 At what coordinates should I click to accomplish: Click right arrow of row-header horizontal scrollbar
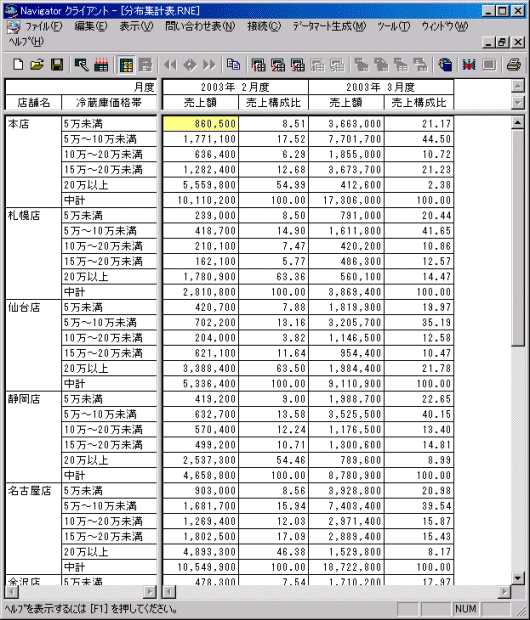pos(150,592)
